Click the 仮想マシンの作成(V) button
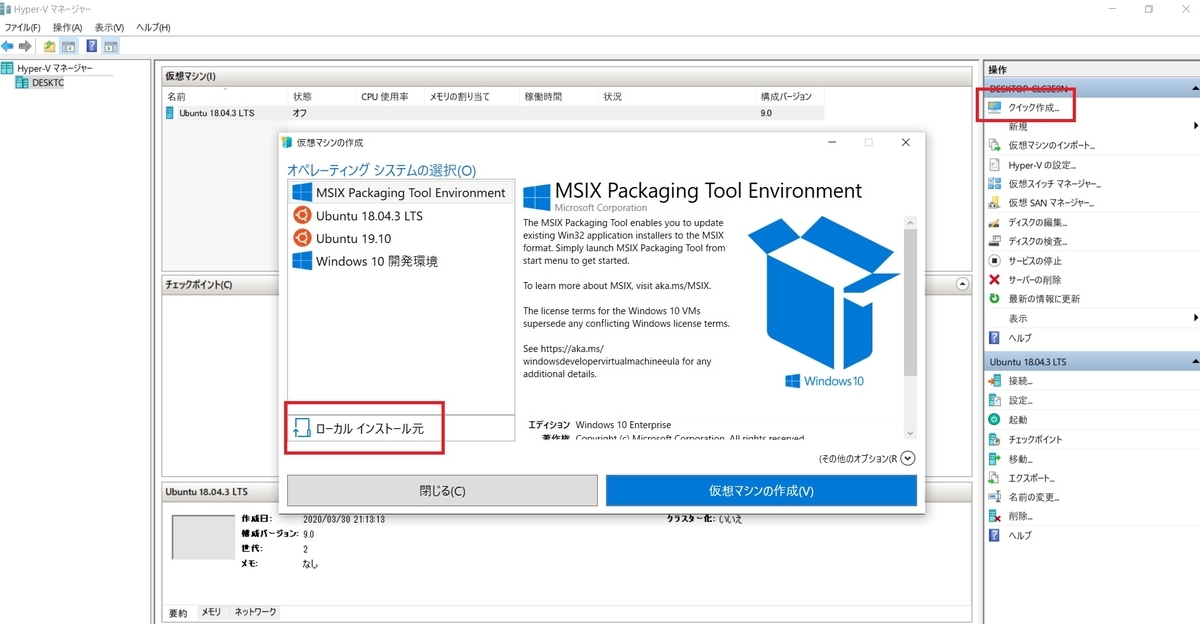 (x=761, y=491)
